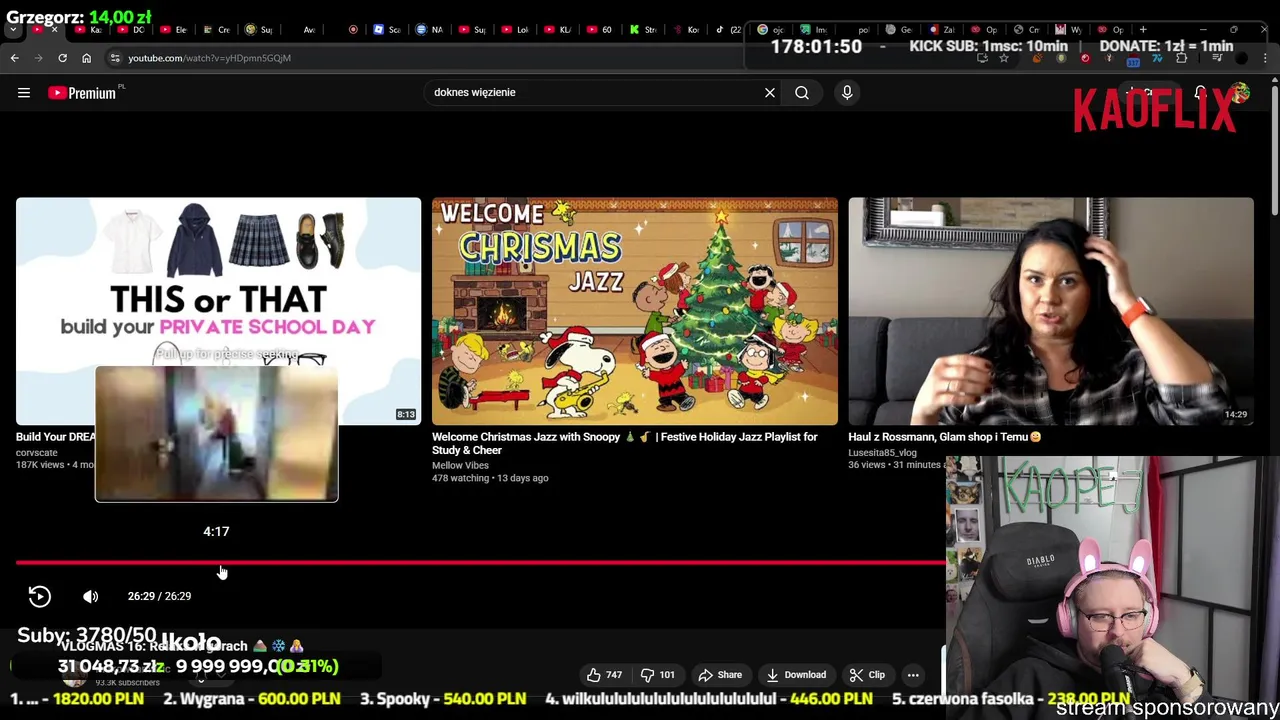Switch to the 'Str' Kick tab
Viewport: 1280px width, 720px height.
click(x=643, y=29)
